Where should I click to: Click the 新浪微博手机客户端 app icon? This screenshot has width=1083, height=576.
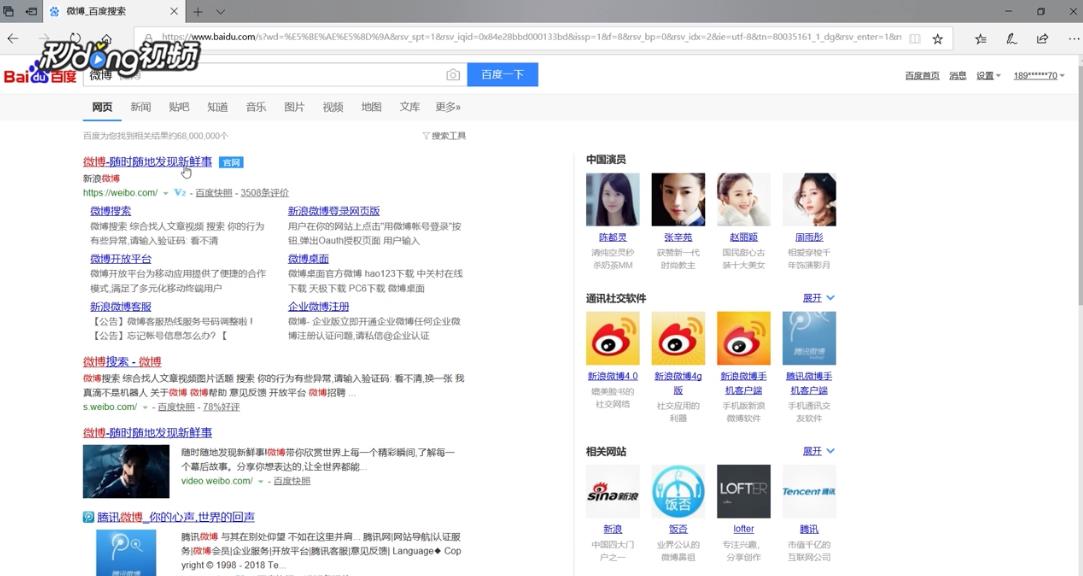(x=744, y=338)
